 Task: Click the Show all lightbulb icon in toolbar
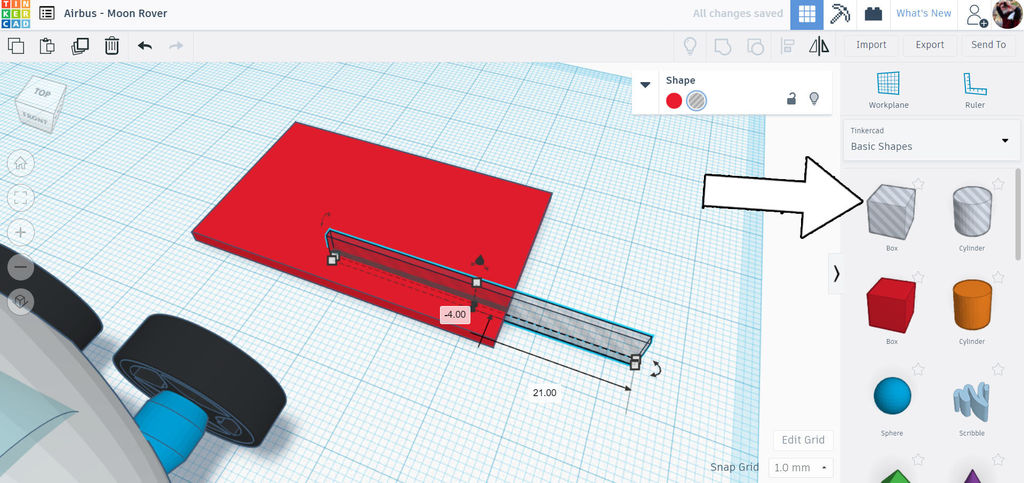pyautogui.click(x=690, y=46)
